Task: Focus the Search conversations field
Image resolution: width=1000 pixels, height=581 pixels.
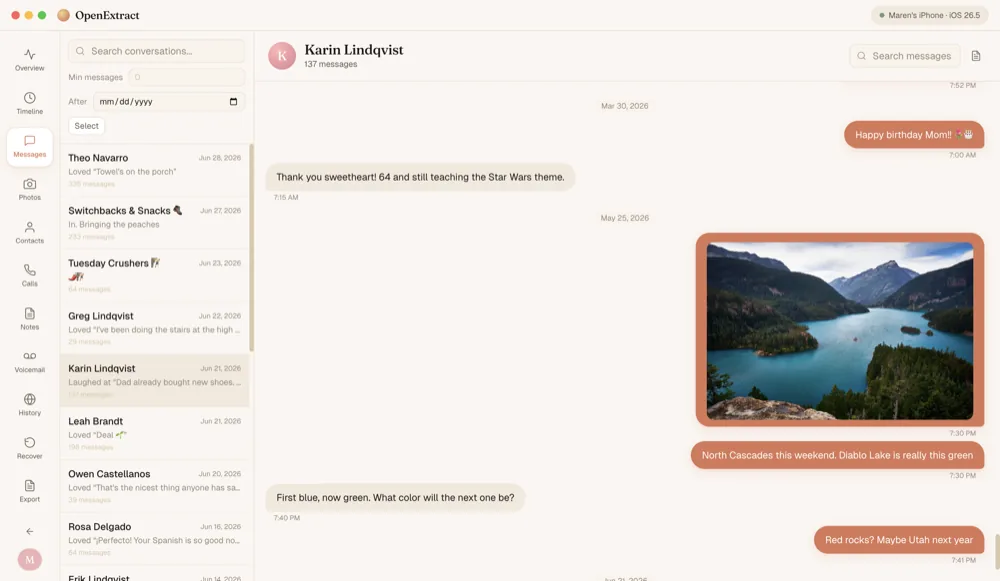Action: (156, 51)
